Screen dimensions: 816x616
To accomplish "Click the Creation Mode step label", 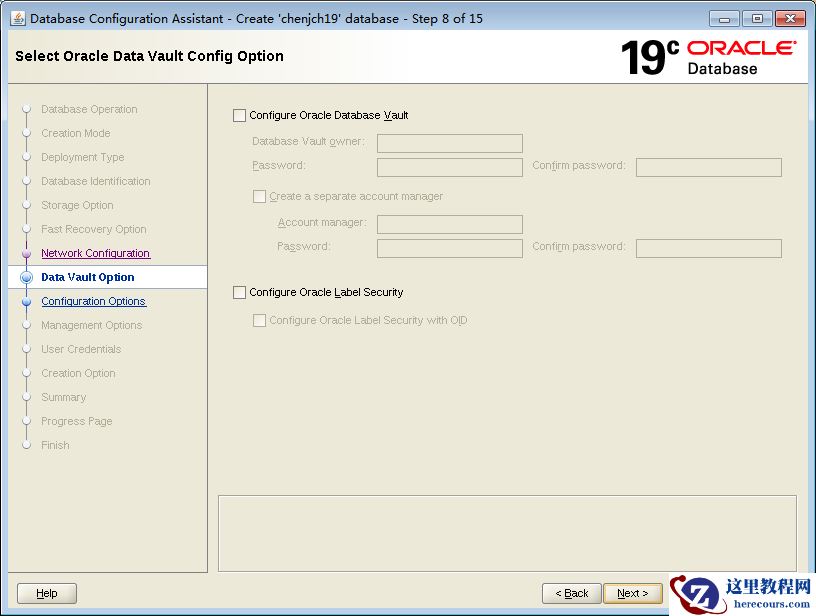I will [75, 133].
